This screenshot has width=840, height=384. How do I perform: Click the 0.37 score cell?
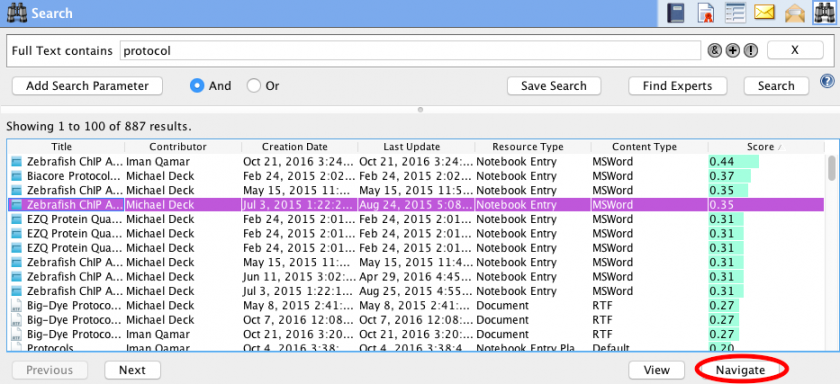click(x=766, y=176)
